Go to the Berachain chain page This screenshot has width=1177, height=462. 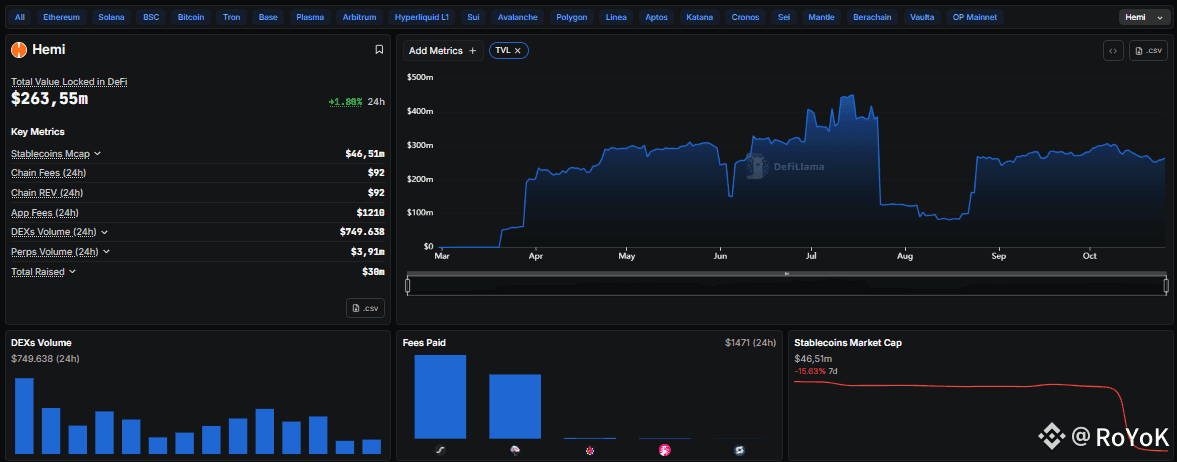click(x=873, y=17)
